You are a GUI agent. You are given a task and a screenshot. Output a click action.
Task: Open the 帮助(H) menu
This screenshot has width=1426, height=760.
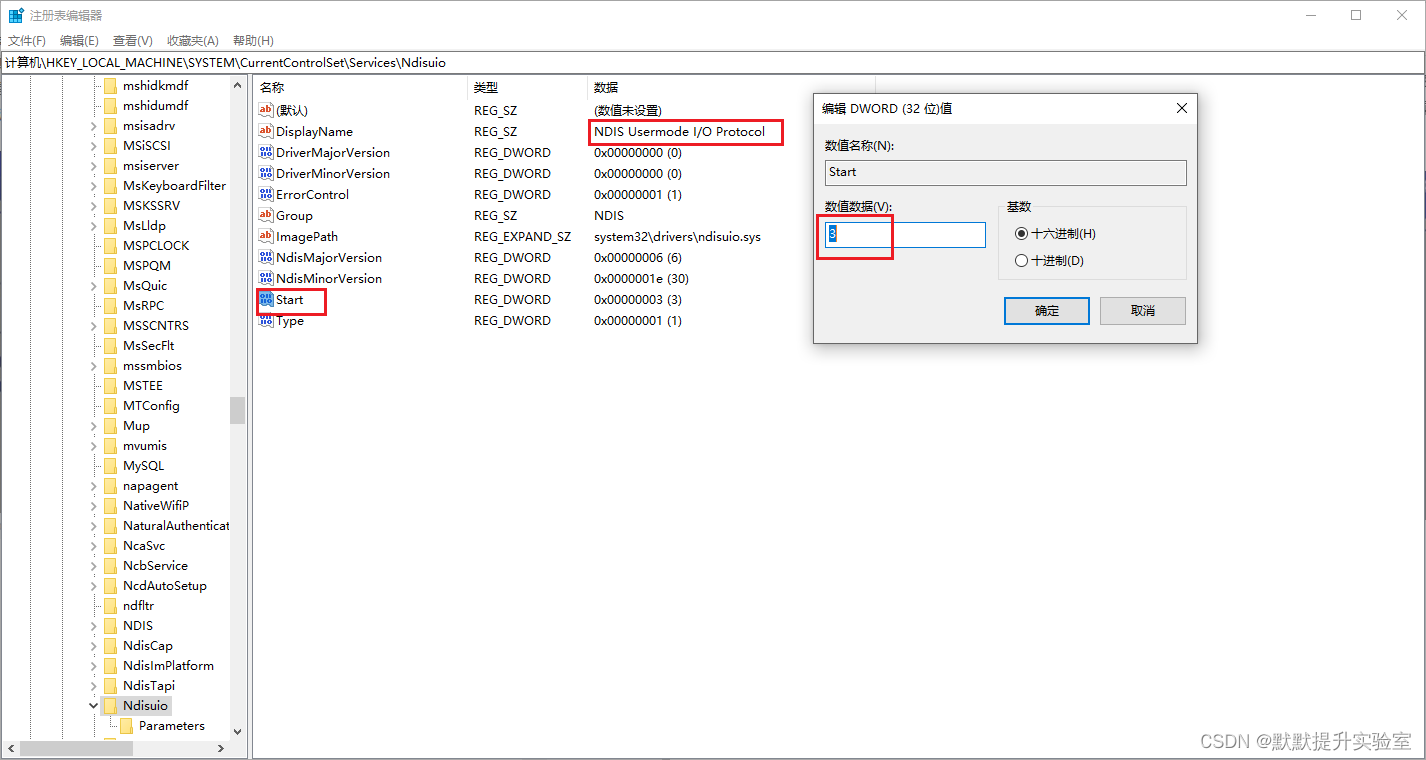pyautogui.click(x=253, y=40)
